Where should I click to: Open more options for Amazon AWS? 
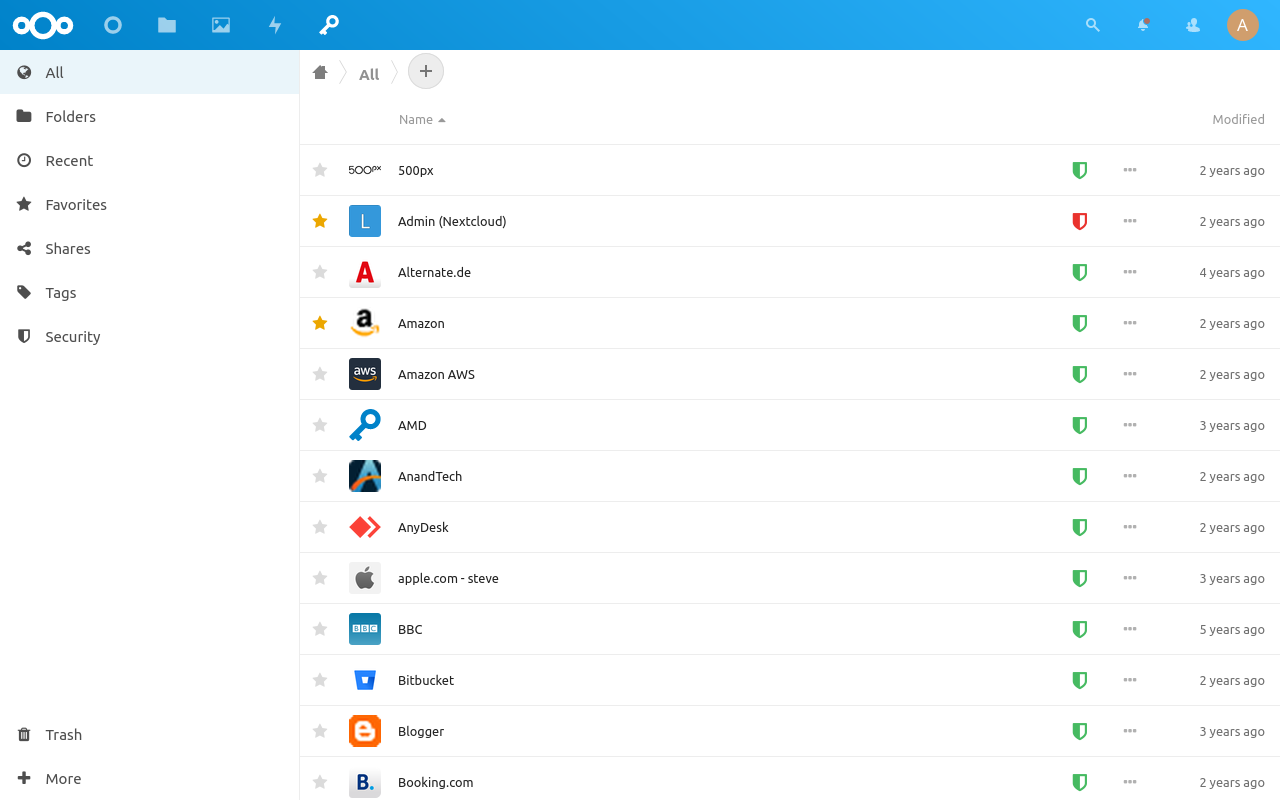pyautogui.click(x=1130, y=374)
